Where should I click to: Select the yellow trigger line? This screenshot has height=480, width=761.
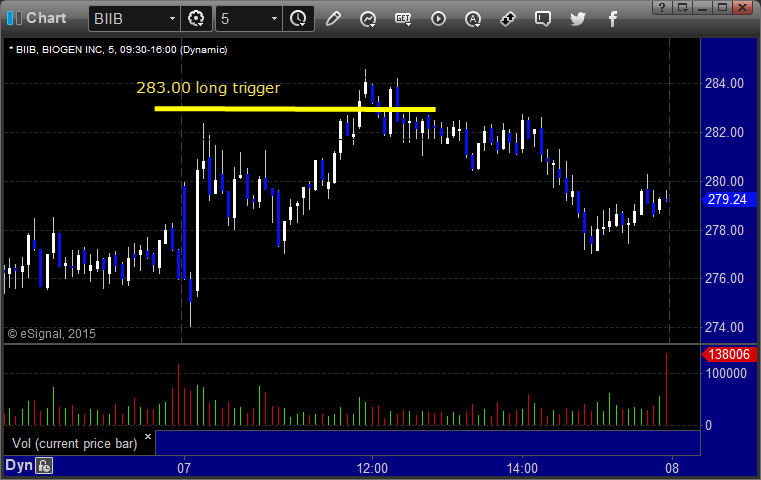[x=295, y=109]
